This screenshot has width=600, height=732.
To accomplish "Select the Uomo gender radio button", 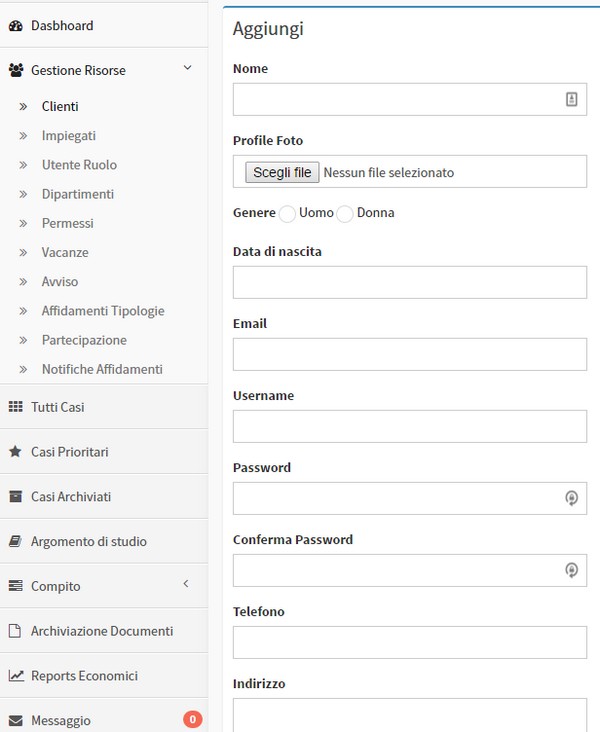I will [x=287, y=213].
